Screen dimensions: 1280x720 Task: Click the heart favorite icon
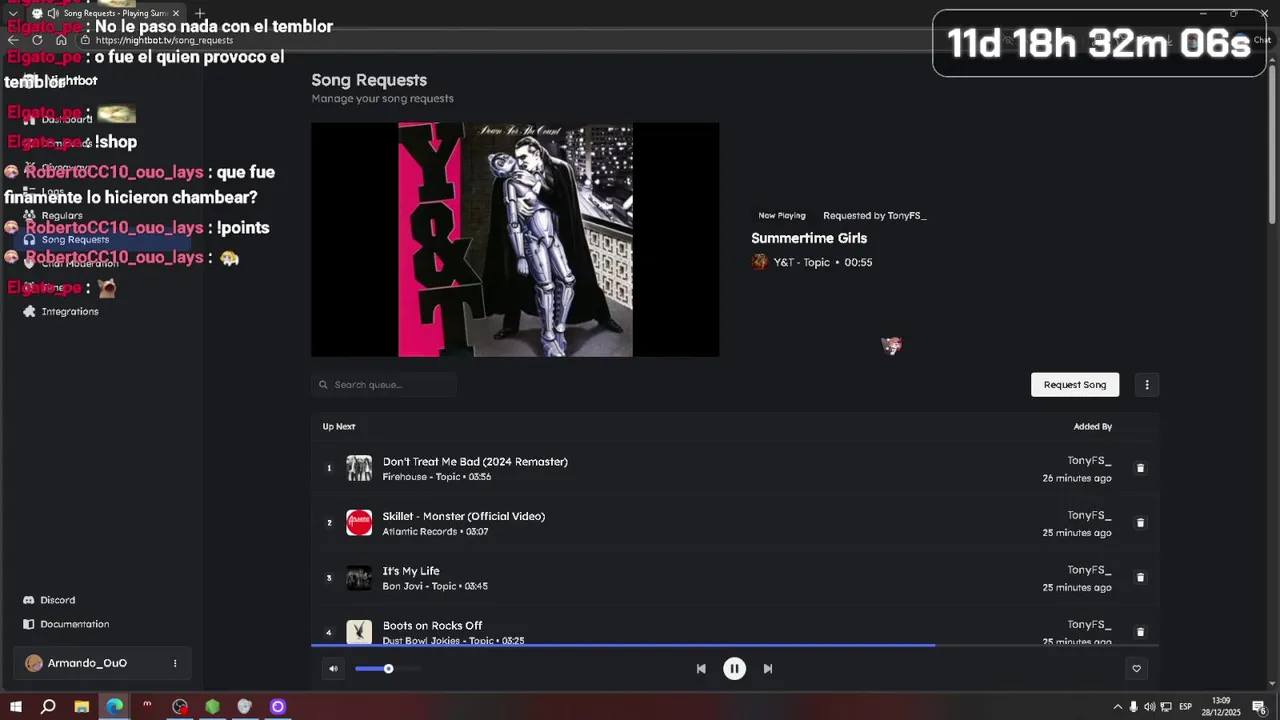[x=1136, y=669]
